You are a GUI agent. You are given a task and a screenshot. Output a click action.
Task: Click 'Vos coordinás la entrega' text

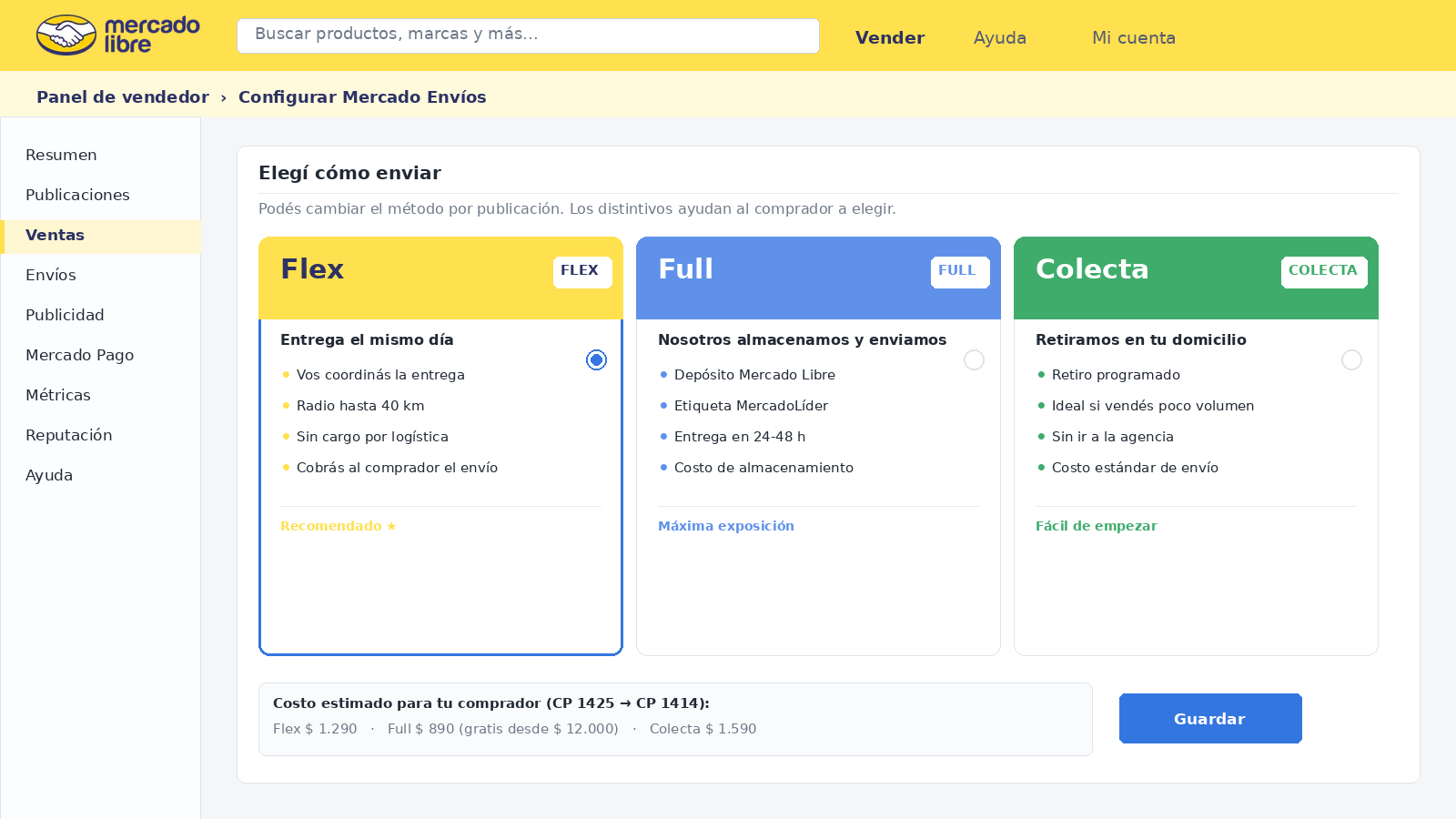(380, 375)
